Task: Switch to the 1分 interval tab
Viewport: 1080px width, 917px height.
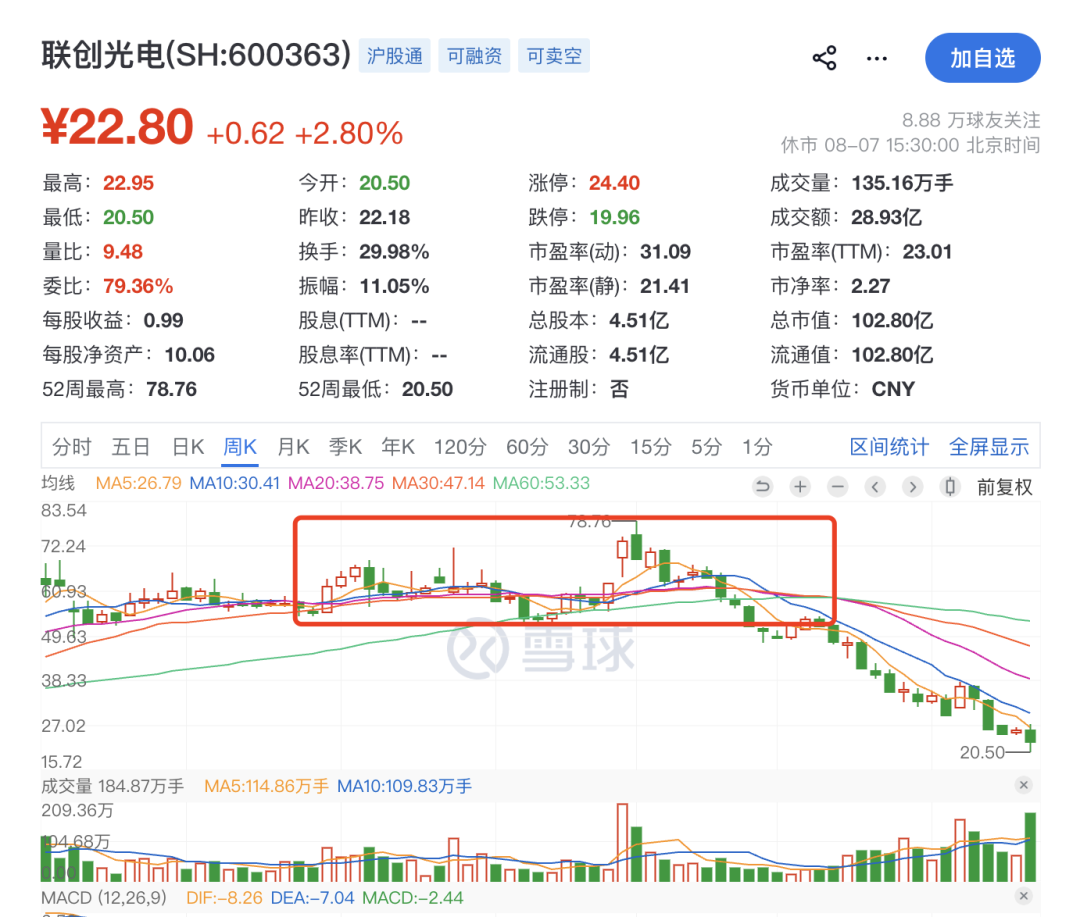Action: point(757,447)
